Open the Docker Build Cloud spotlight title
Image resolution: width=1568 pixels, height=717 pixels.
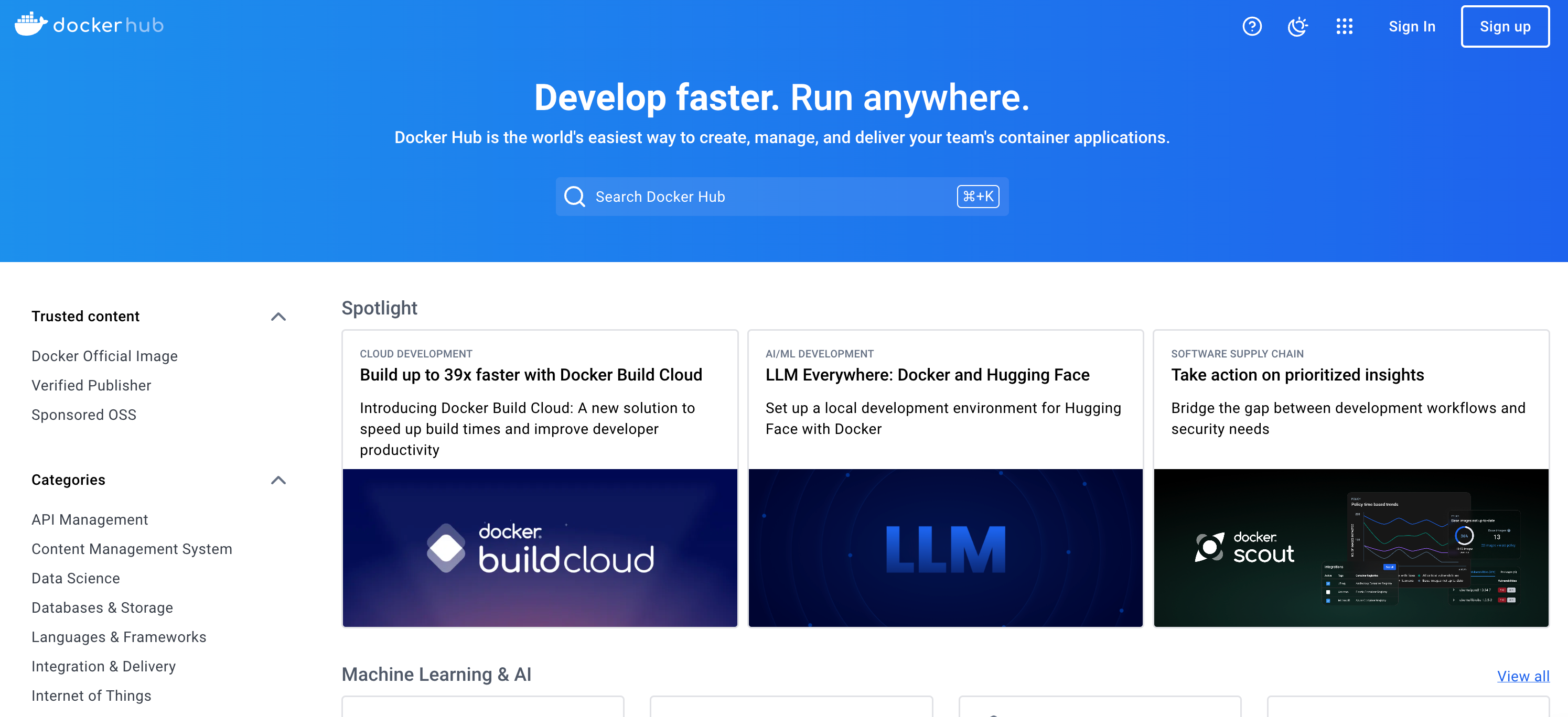click(x=531, y=375)
